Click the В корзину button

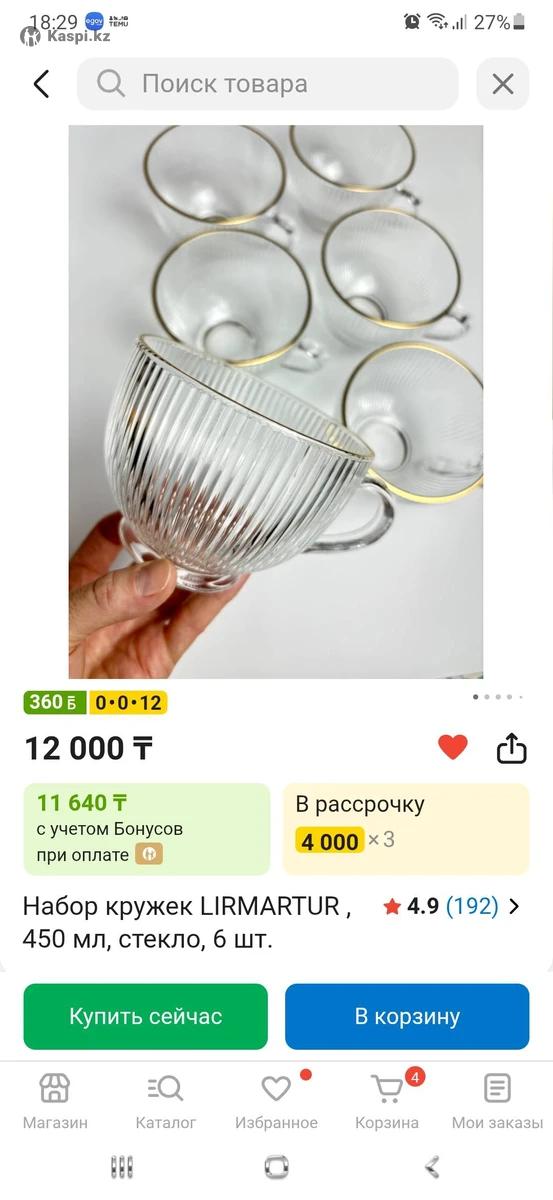click(407, 1017)
